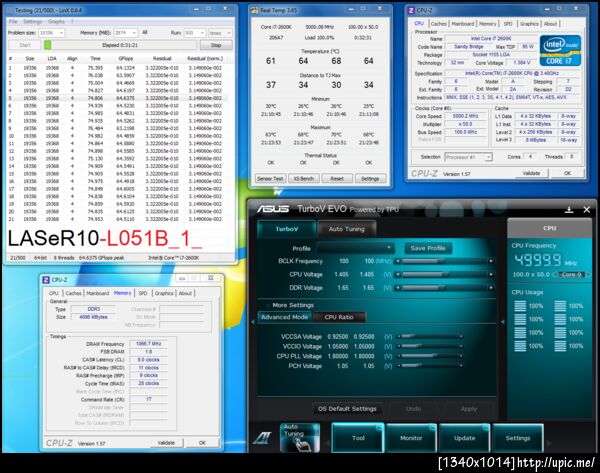Select row 21 in the LinX results table
Screen dimensions: 600x473
(x=117, y=219)
